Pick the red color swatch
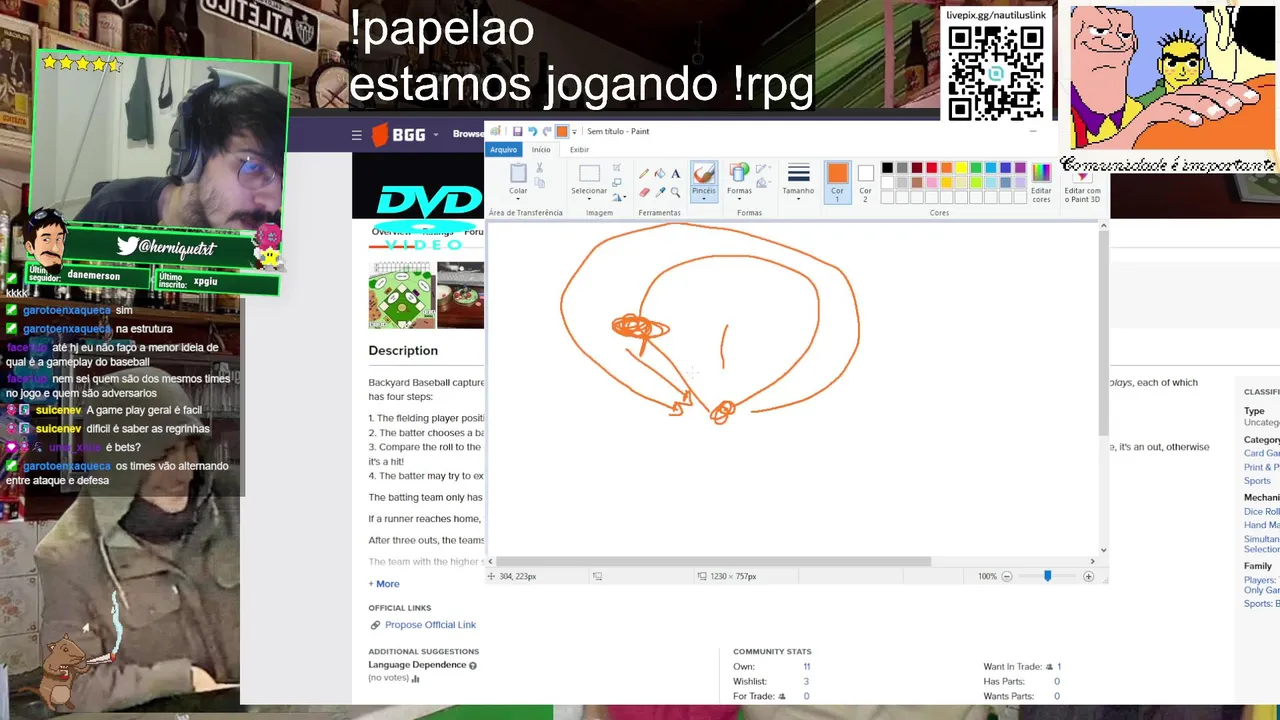 click(x=932, y=168)
